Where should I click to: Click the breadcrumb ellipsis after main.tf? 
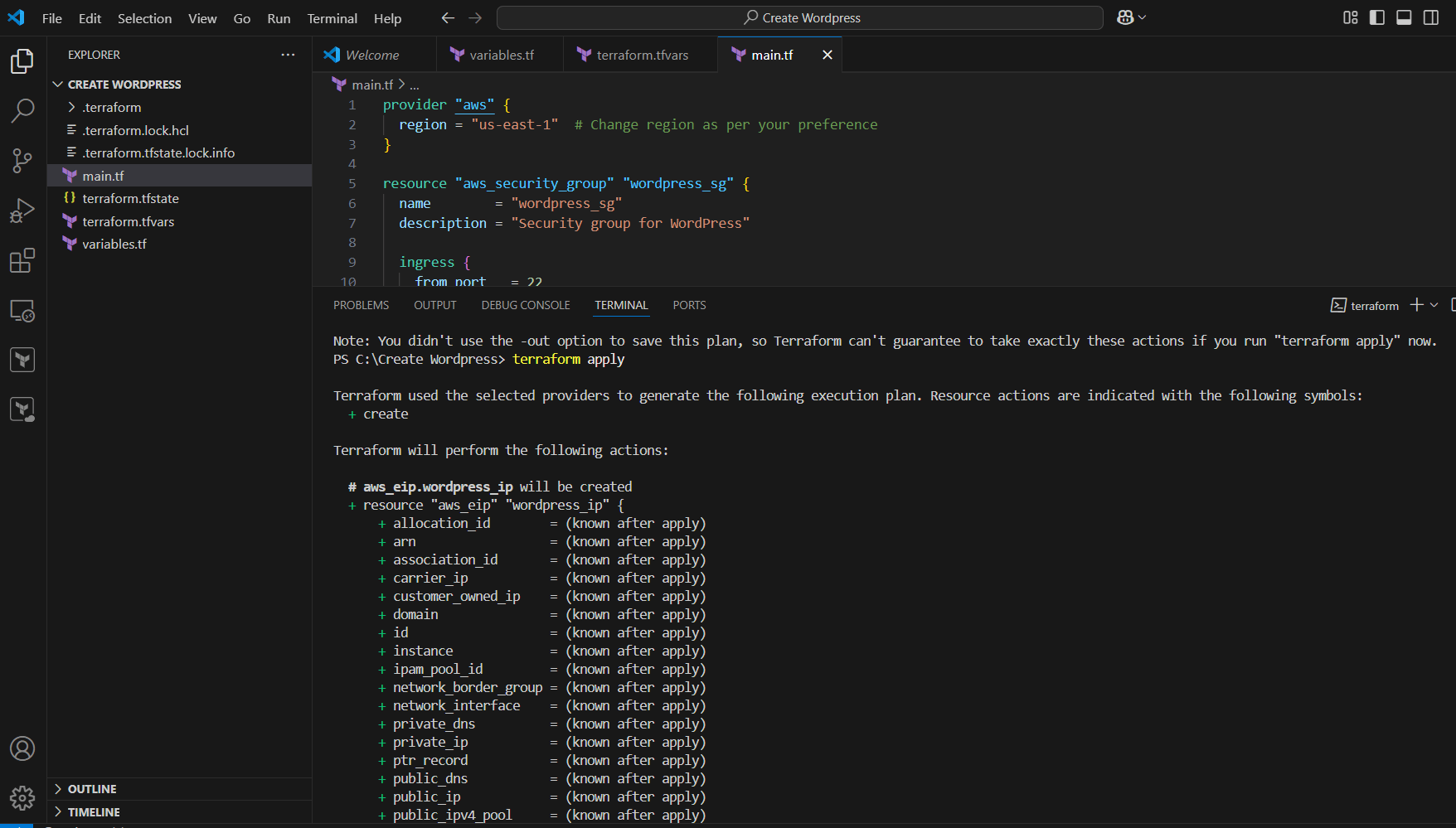414,85
